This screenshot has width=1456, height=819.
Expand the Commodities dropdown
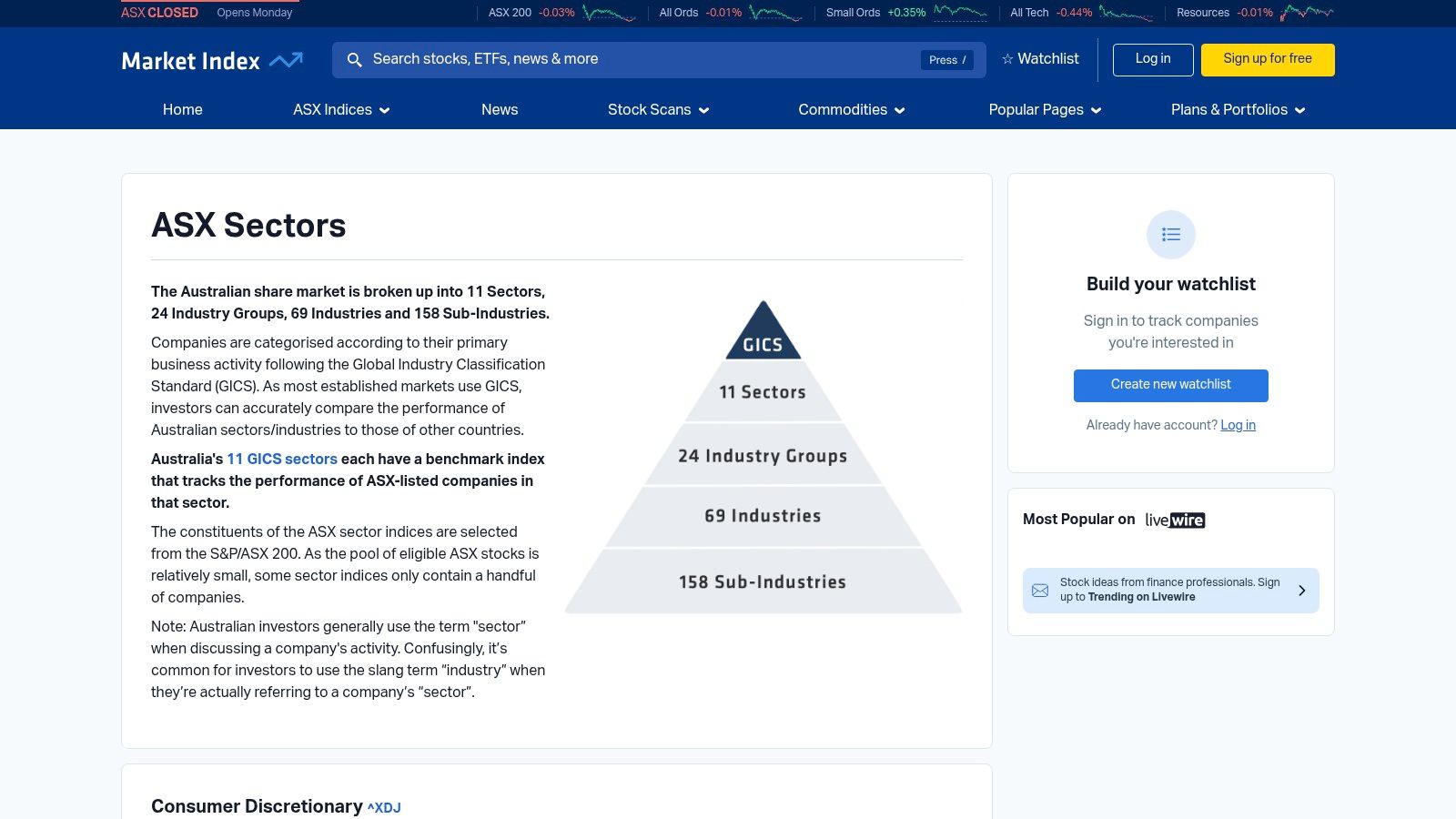852,110
